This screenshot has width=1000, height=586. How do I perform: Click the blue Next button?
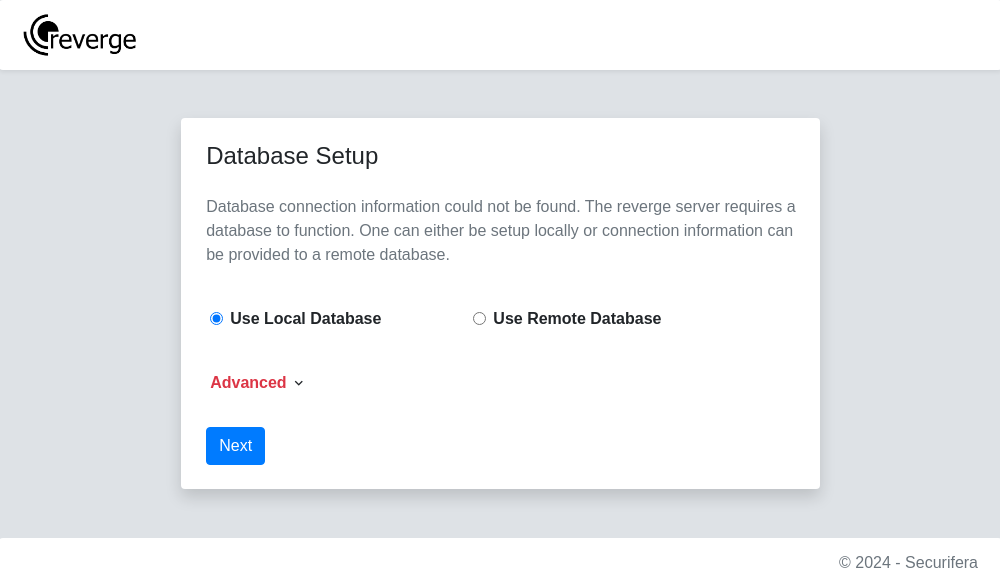tap(235, 446)
